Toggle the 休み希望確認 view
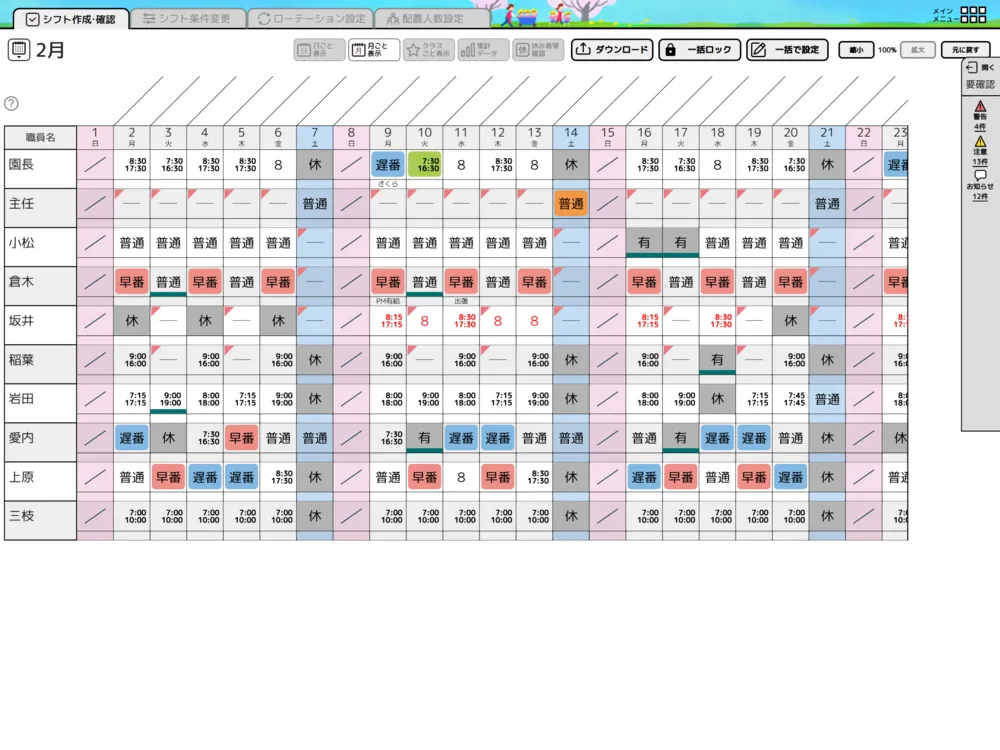The width and height of the screenshot is (1000, 750). click(x=538, y=50)
